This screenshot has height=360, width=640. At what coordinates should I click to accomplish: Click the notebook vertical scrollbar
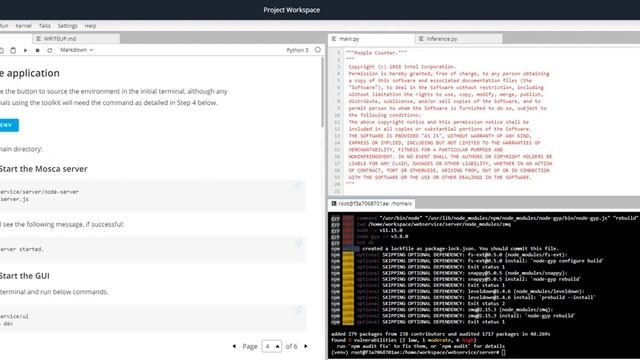click(x=322, y=91)
